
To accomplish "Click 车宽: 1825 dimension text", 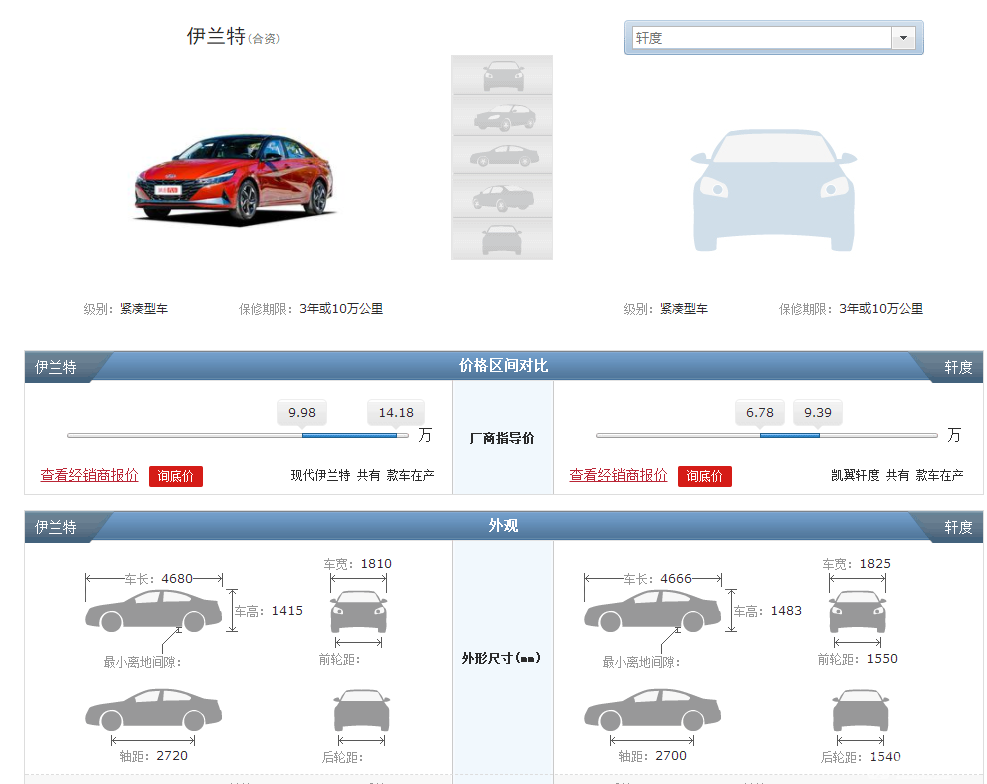I will point(857,564).
